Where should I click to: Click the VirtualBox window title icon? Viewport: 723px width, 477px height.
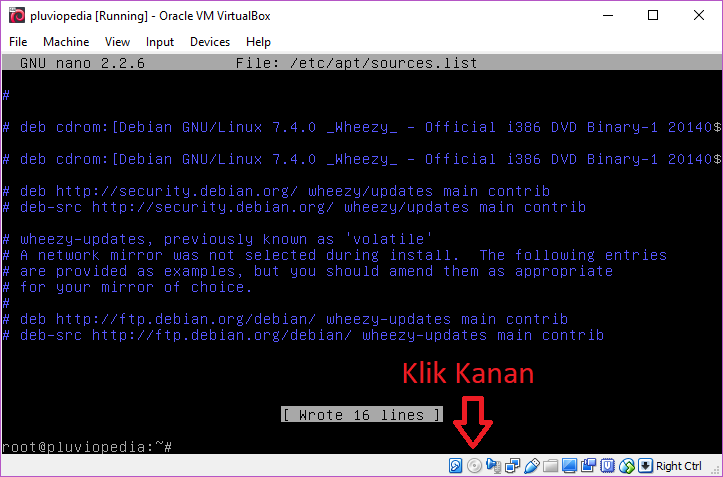click(x=17, y=16)
